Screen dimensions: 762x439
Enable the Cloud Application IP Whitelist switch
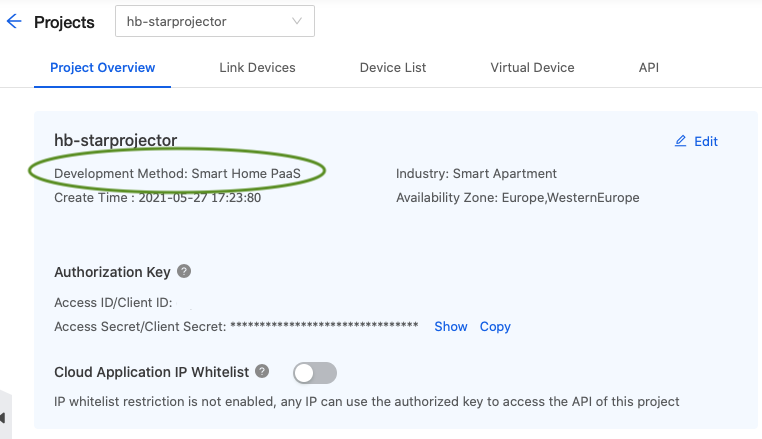pos(315,373)
